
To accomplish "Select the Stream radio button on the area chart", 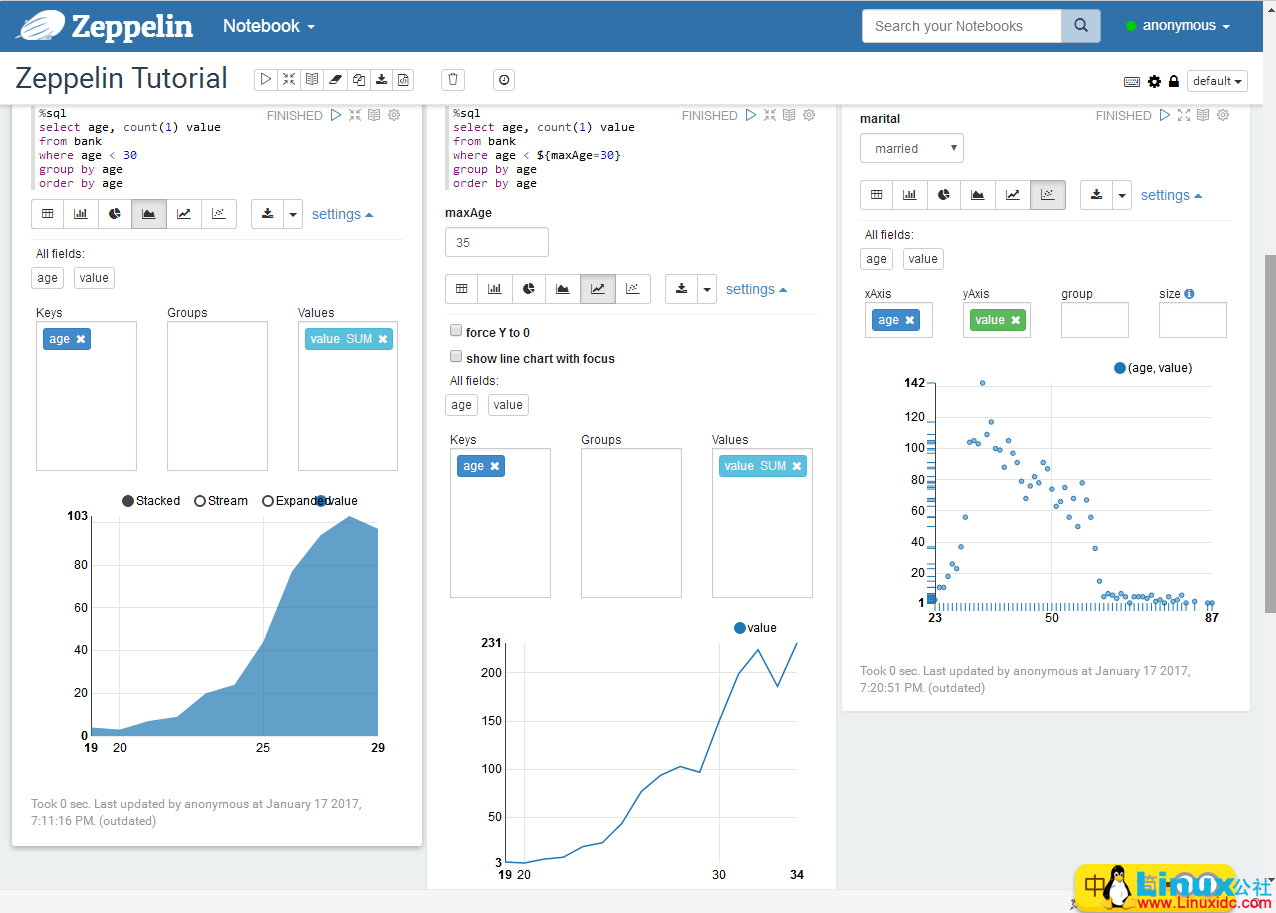I will click(201, 500).
